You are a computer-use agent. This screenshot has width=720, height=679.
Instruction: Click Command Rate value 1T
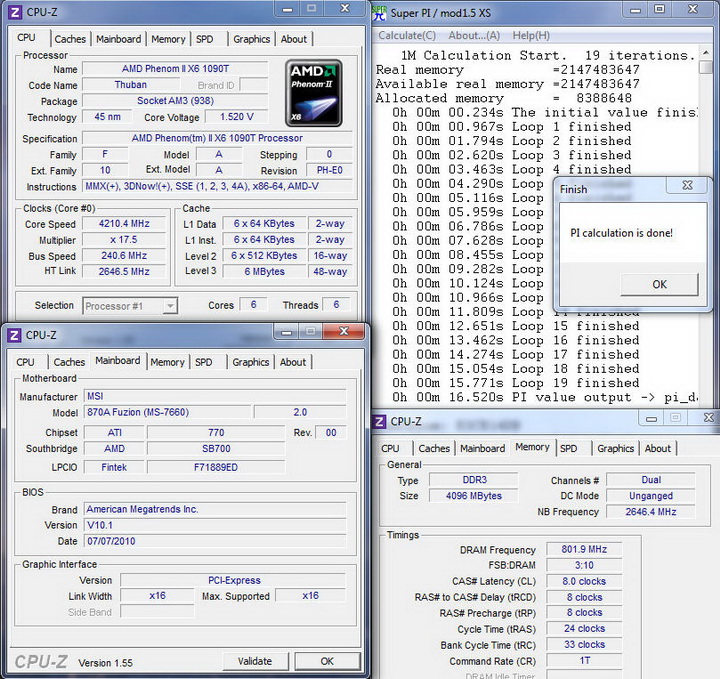coord(584,661)
